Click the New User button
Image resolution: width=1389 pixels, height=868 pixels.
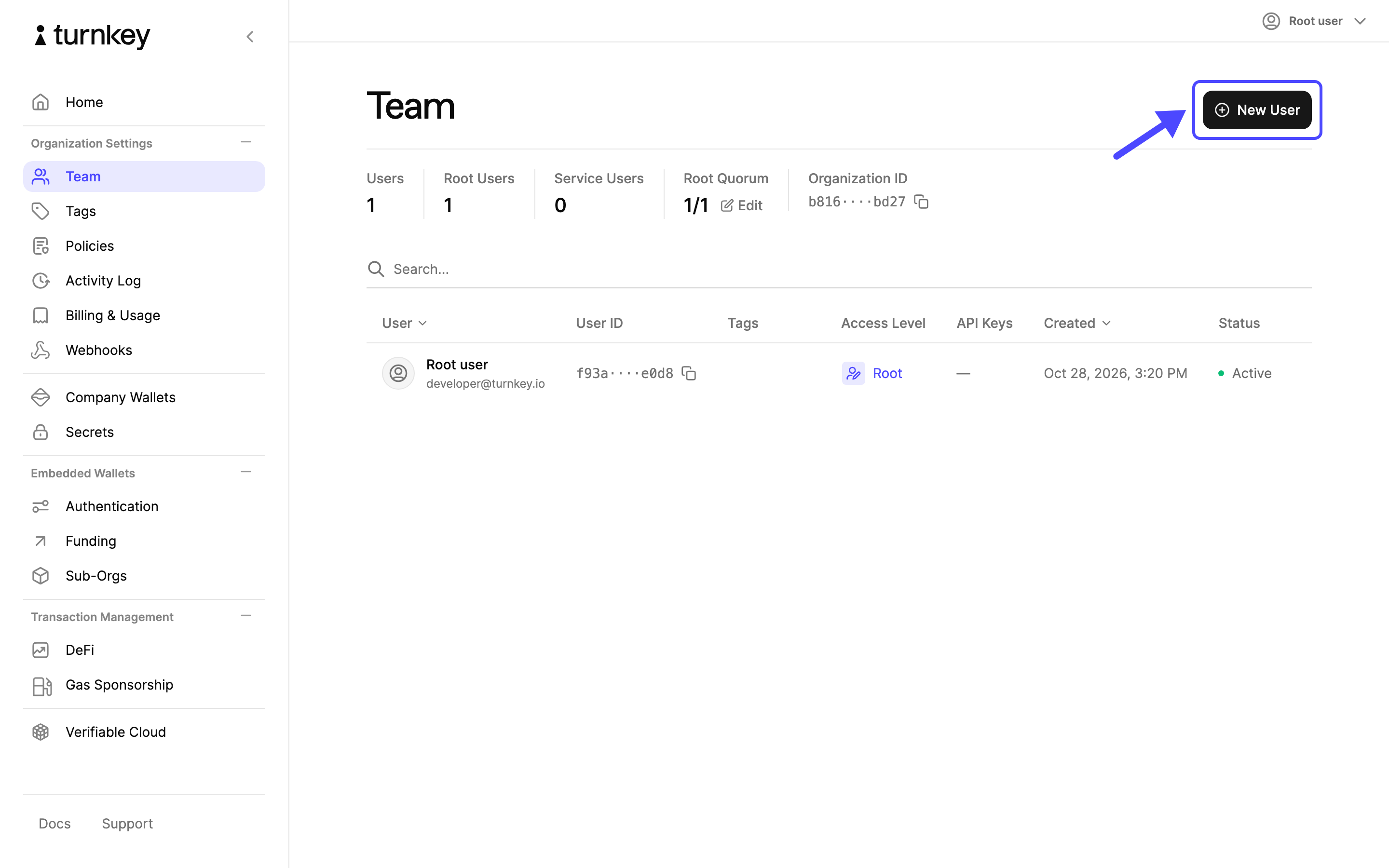click(1257, 109)
